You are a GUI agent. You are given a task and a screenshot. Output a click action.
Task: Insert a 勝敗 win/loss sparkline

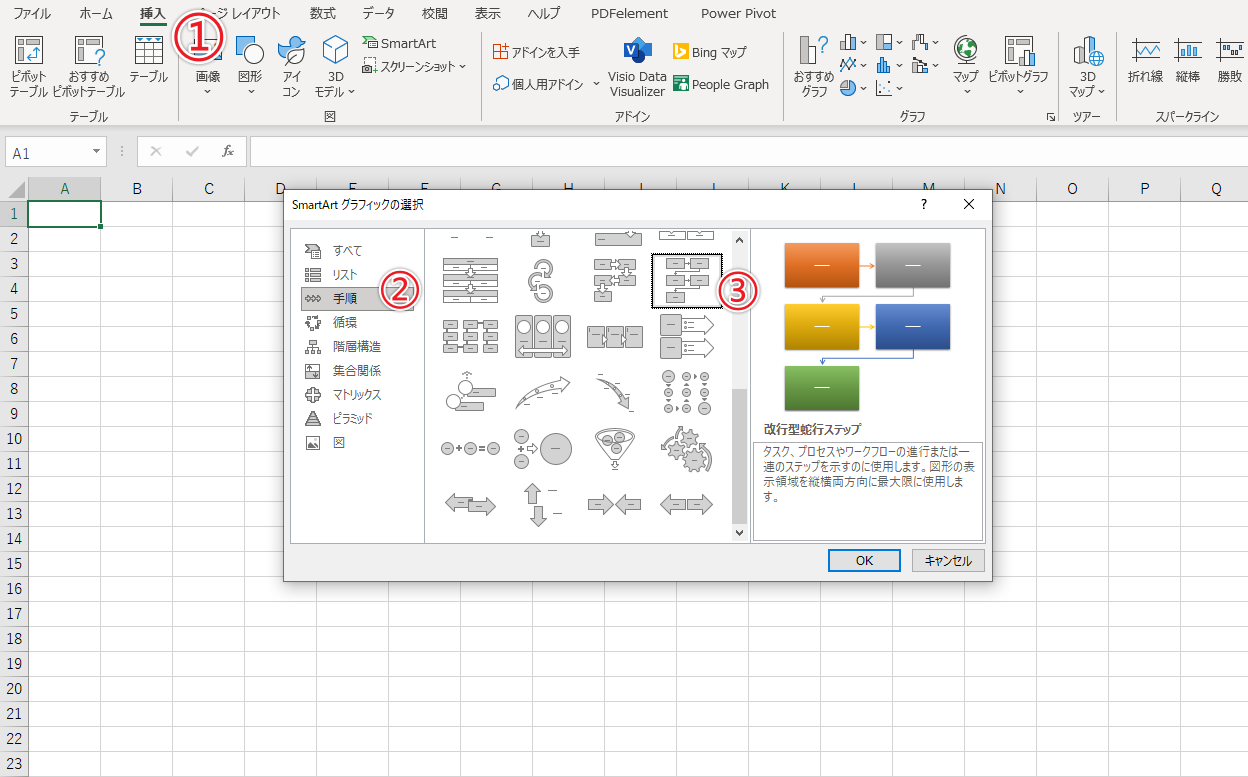[x=1230, y=60]
